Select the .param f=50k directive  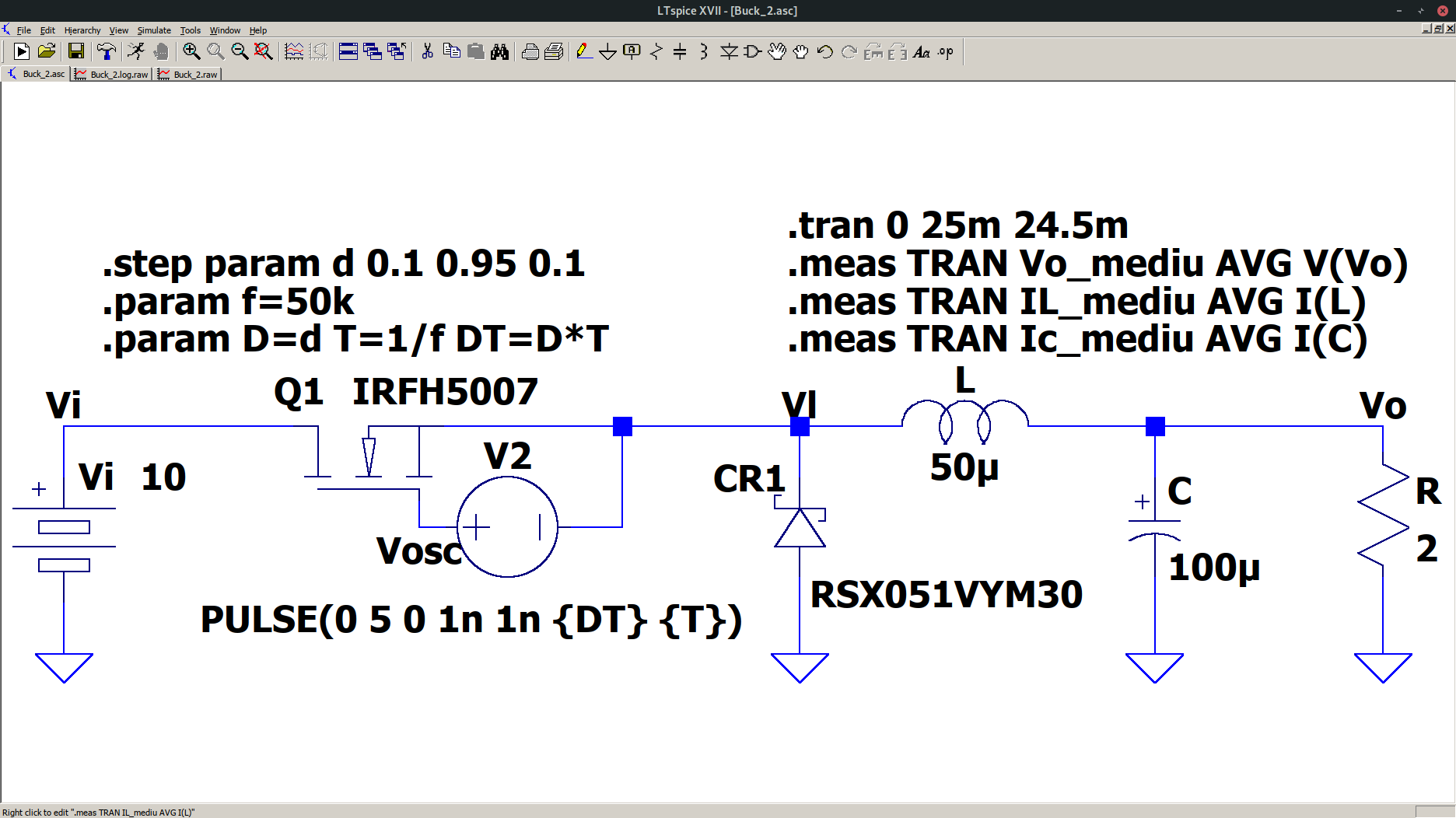[228, 302]
